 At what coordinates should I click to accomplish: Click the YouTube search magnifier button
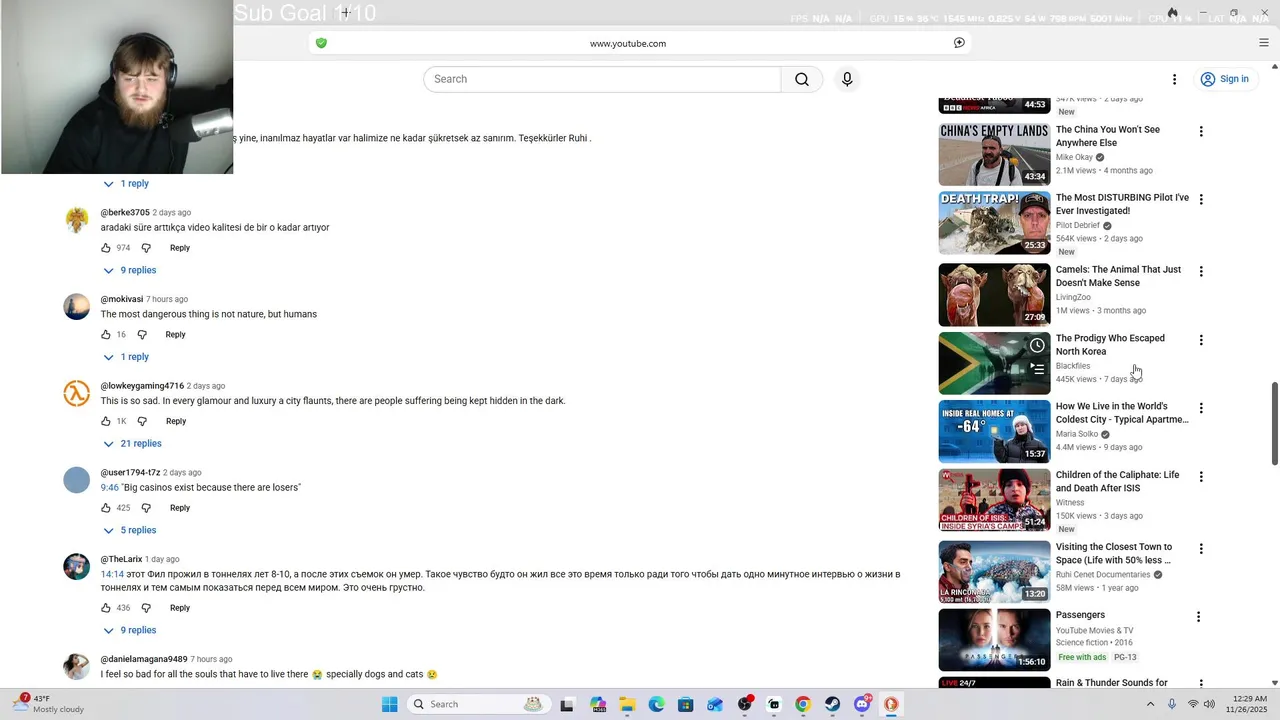(x=802, y=79)
